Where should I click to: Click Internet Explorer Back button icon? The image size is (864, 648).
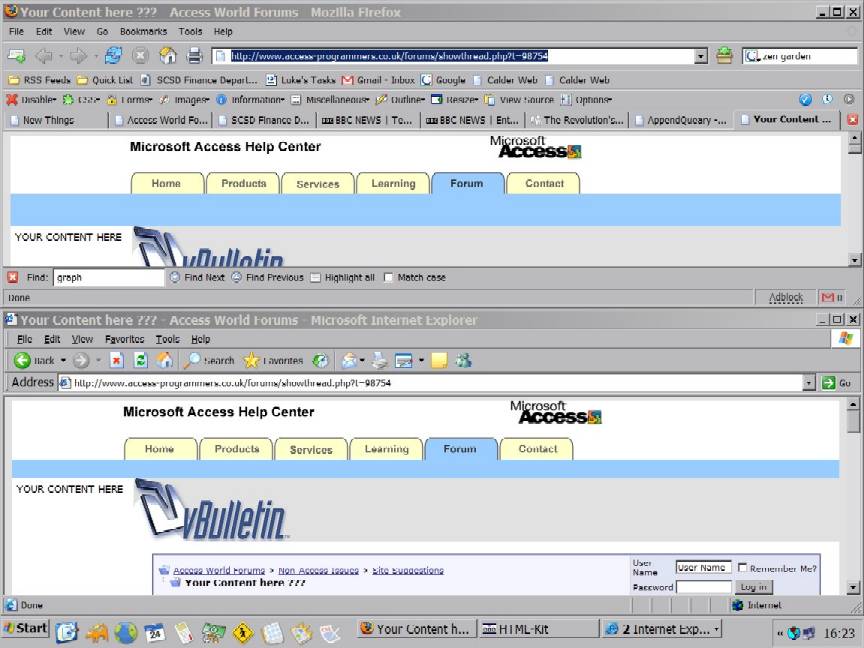[22, 360]
